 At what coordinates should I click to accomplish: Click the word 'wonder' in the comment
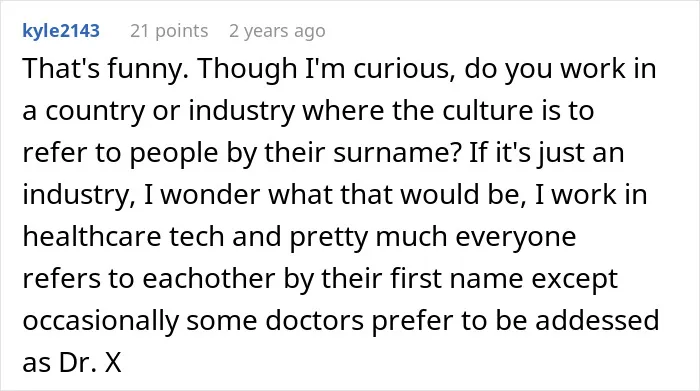tap(211, 196)
